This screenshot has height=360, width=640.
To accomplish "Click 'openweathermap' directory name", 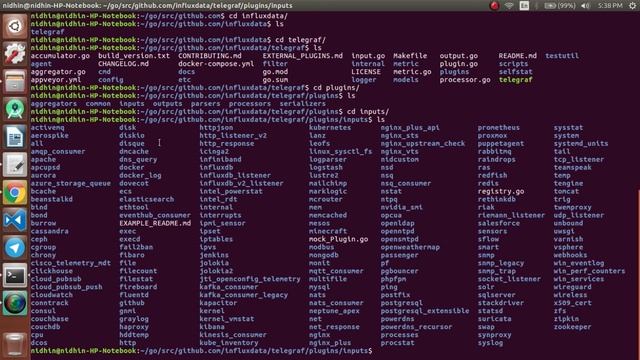I will [410, 247].
